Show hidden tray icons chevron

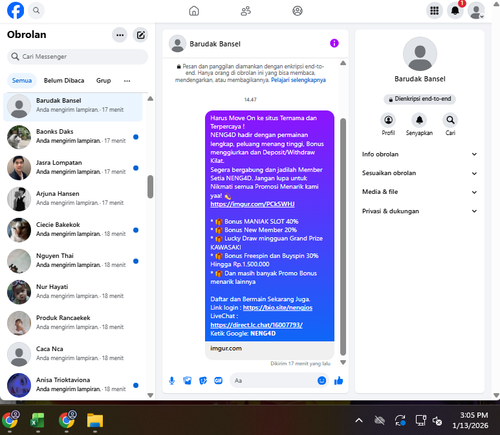pyautogui.click(x=359, y=421)
